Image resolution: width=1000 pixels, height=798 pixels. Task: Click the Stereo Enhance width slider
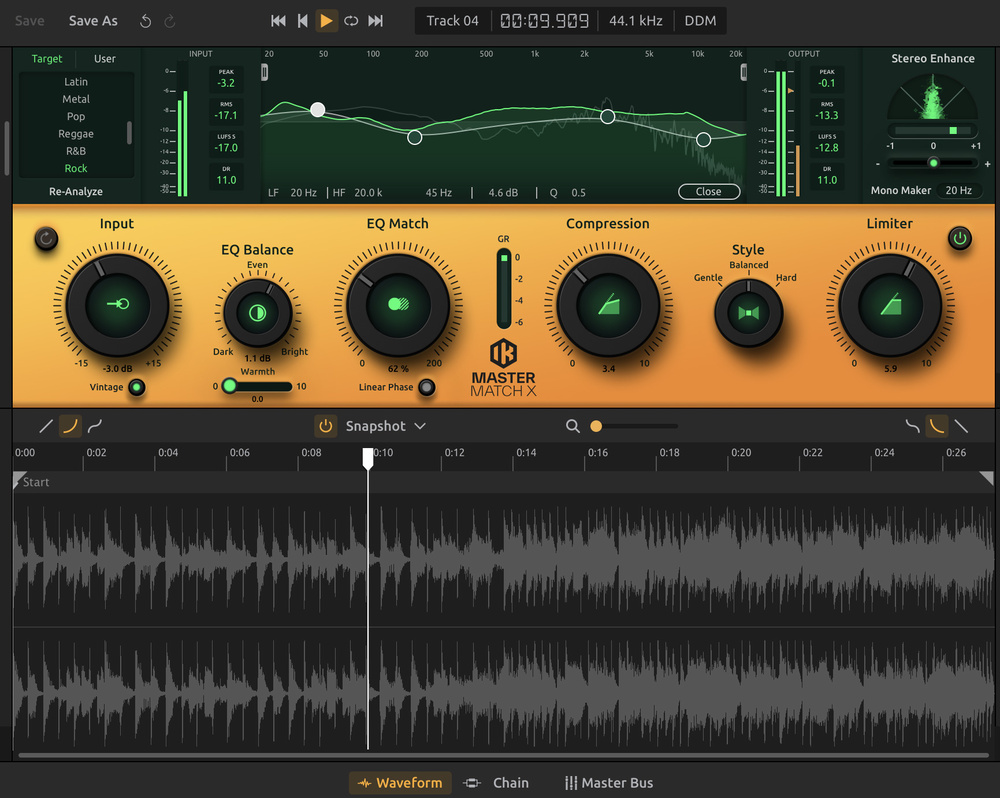point(933,163)
